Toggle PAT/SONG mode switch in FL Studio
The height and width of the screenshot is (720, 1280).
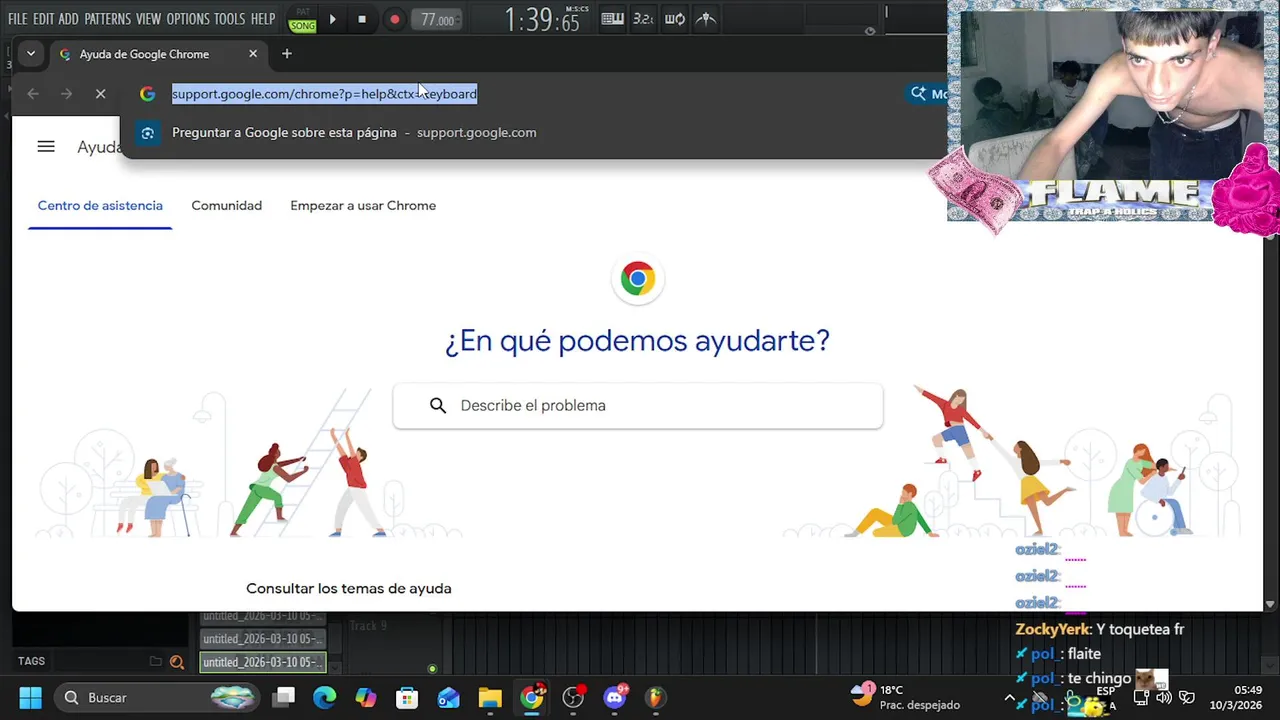302,20
